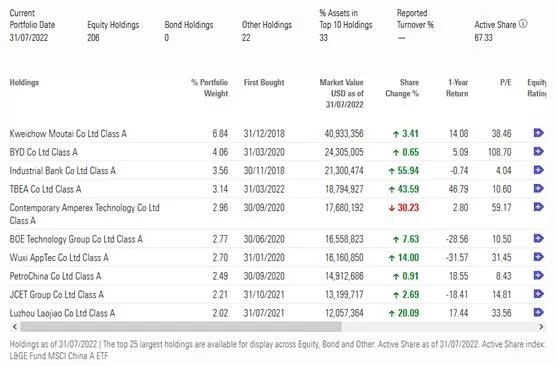Open the Luzhou Laojiao Co Ltd Class A link
This screenshot has width=558, height=366.
62,313
